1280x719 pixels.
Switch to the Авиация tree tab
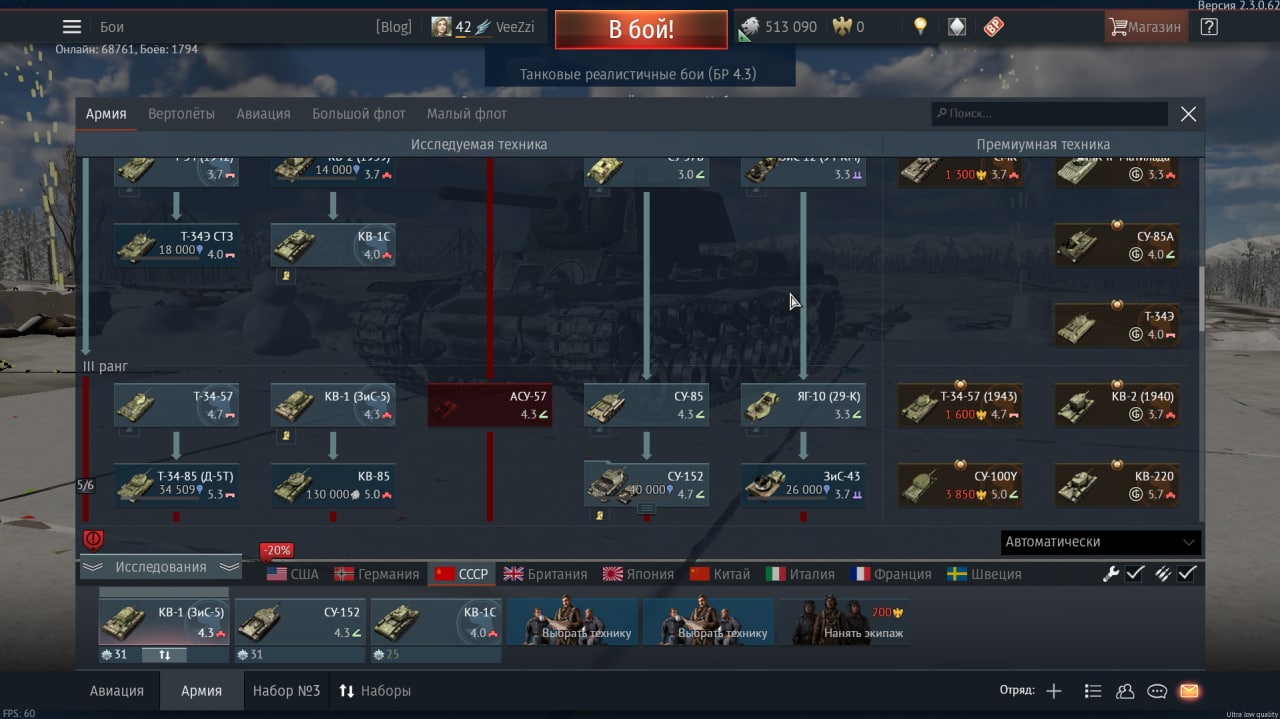click(x=263, y=114)
